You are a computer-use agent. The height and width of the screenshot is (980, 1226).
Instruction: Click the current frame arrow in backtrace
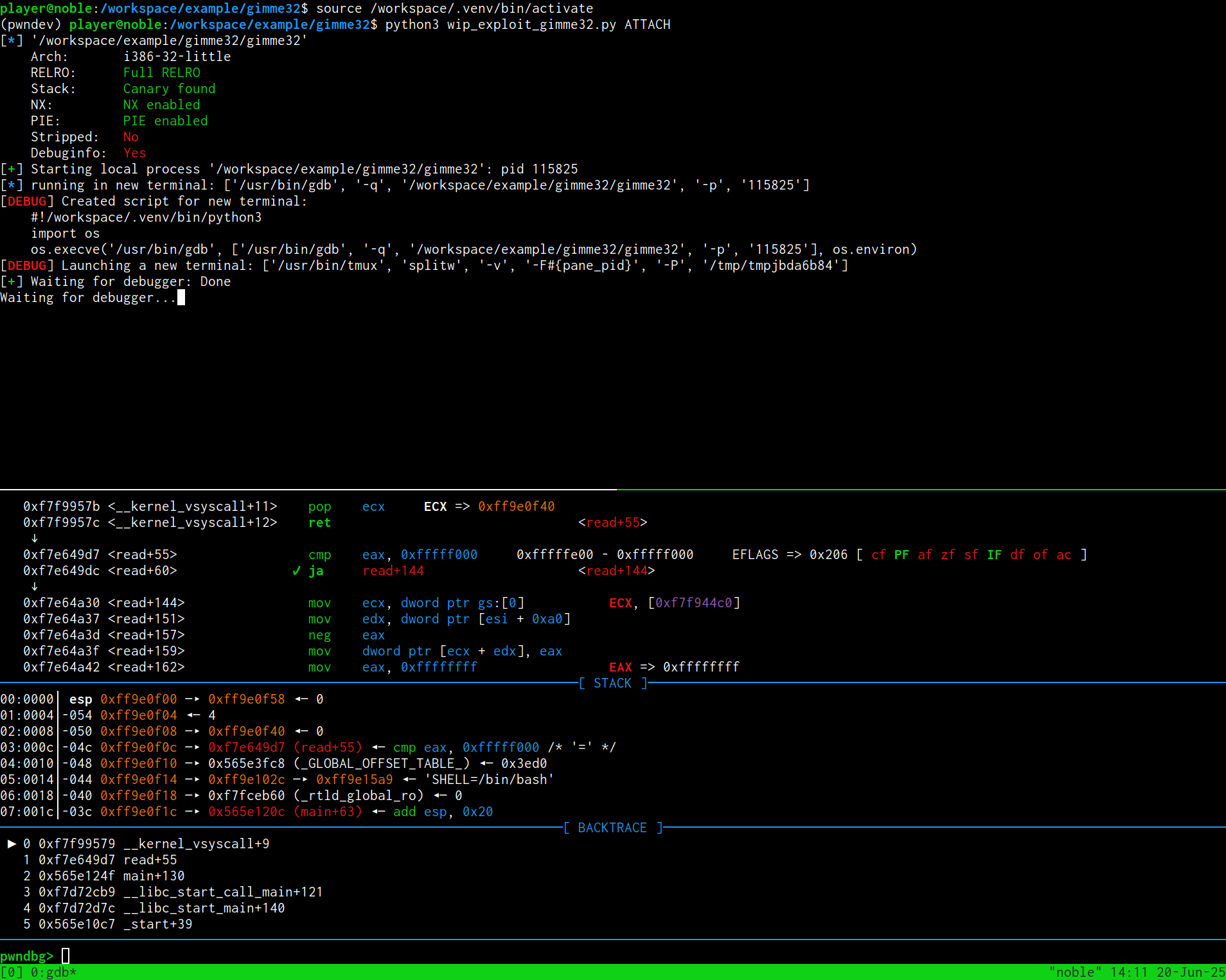pos(12,844)
